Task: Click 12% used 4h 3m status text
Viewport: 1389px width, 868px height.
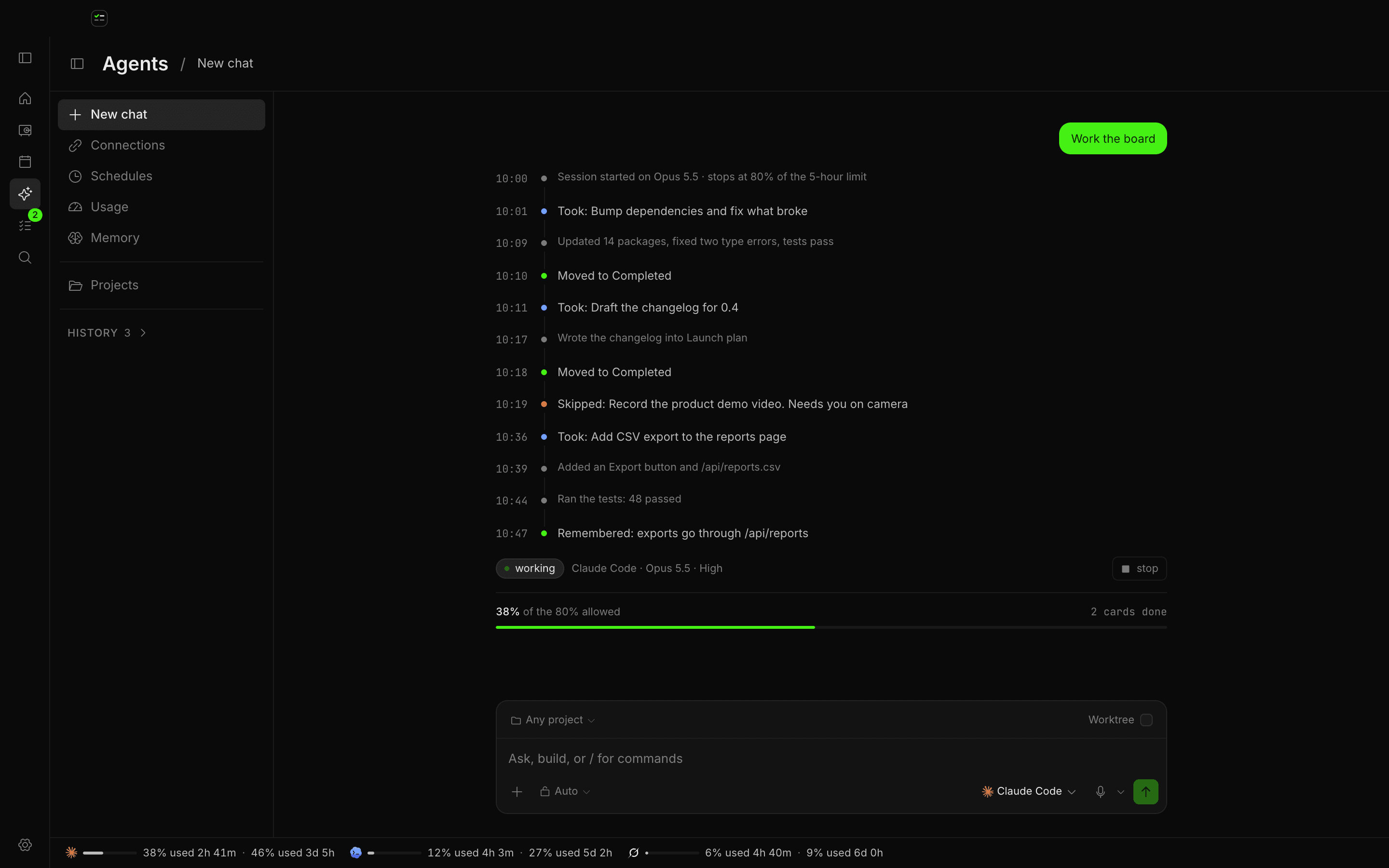Action: [470, 853]
